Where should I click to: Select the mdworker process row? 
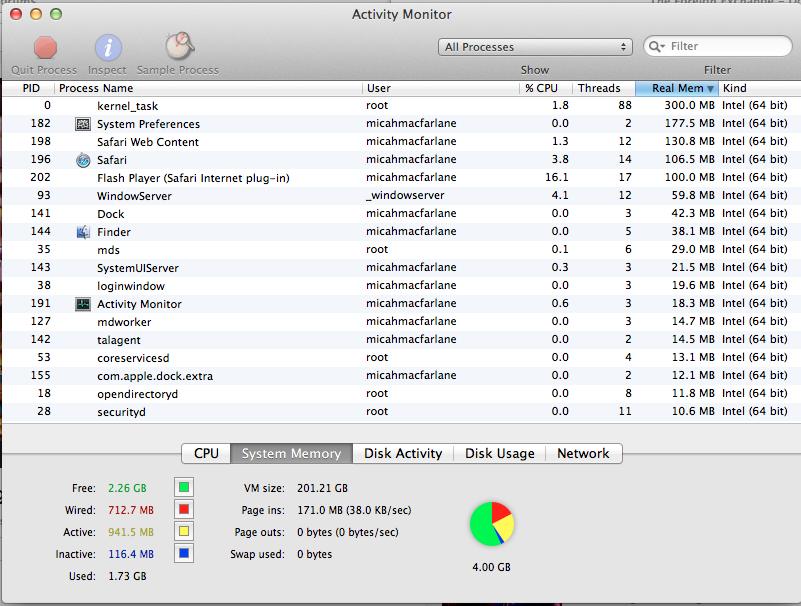point(401,322)
